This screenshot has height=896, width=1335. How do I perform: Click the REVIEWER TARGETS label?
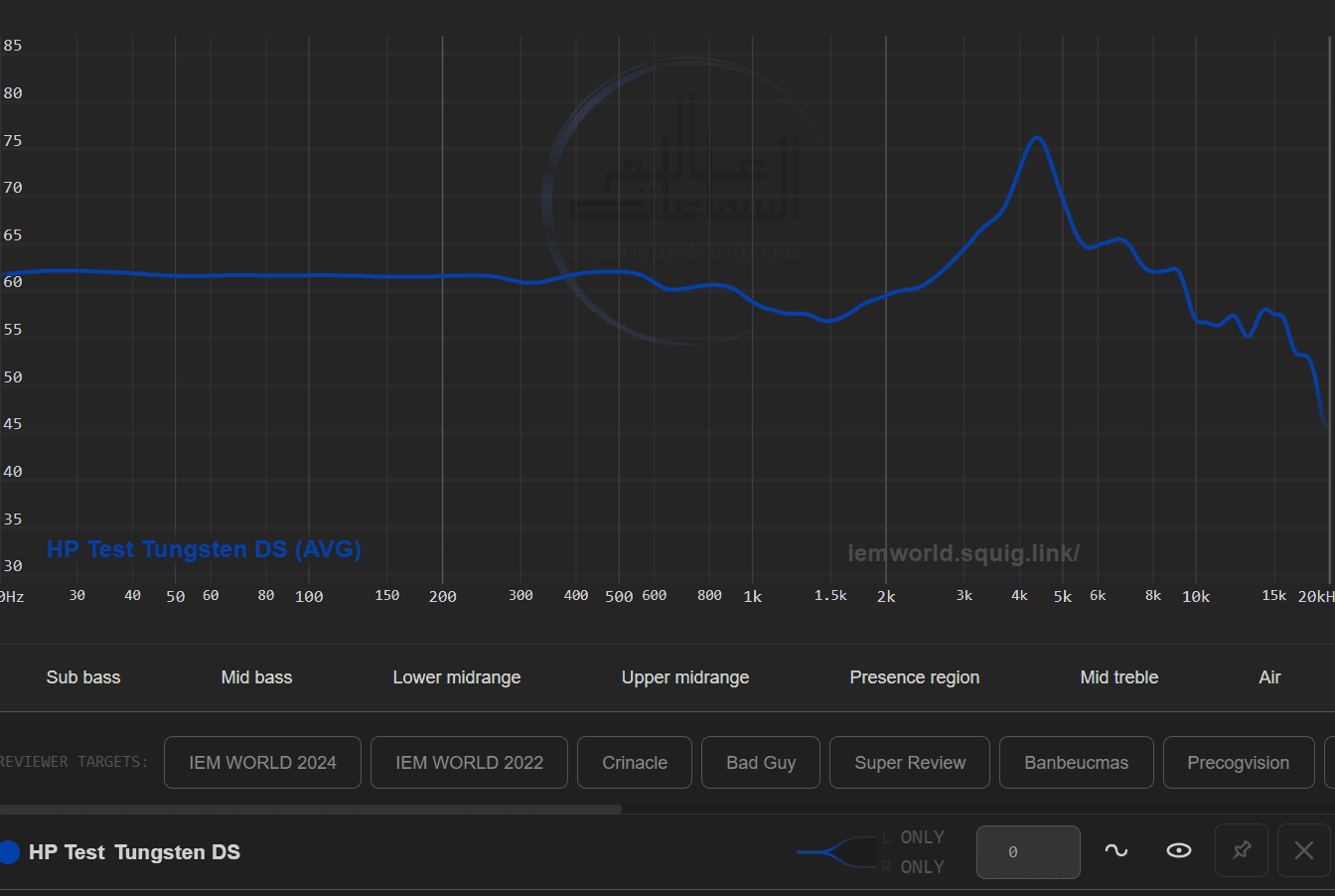tap(74, 762)
